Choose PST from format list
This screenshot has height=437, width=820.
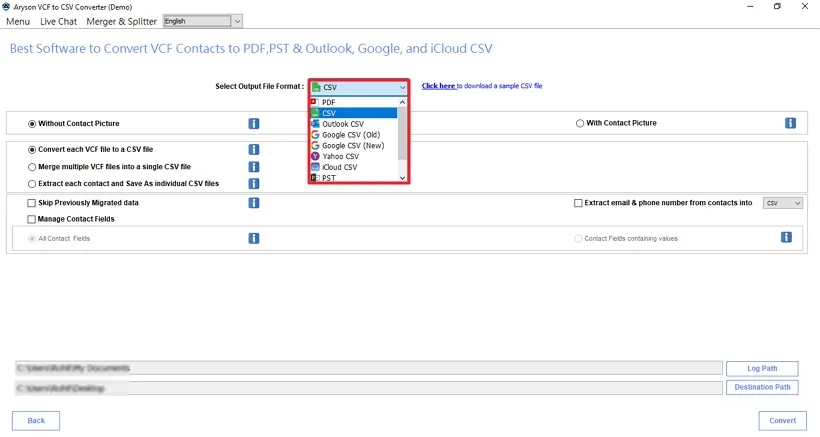coord(354,178)
